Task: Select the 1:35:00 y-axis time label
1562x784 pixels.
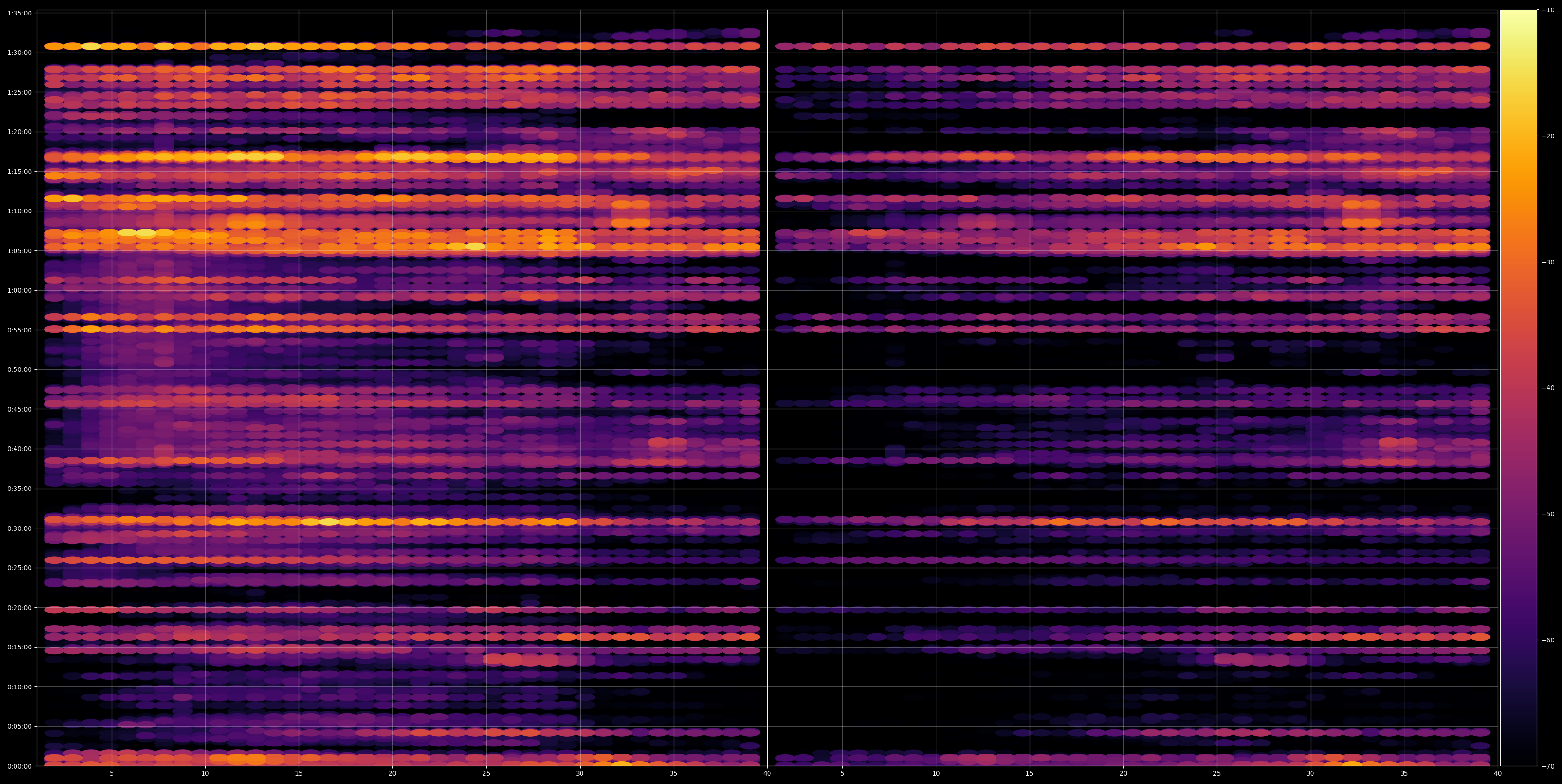Action: click(19, 13)
